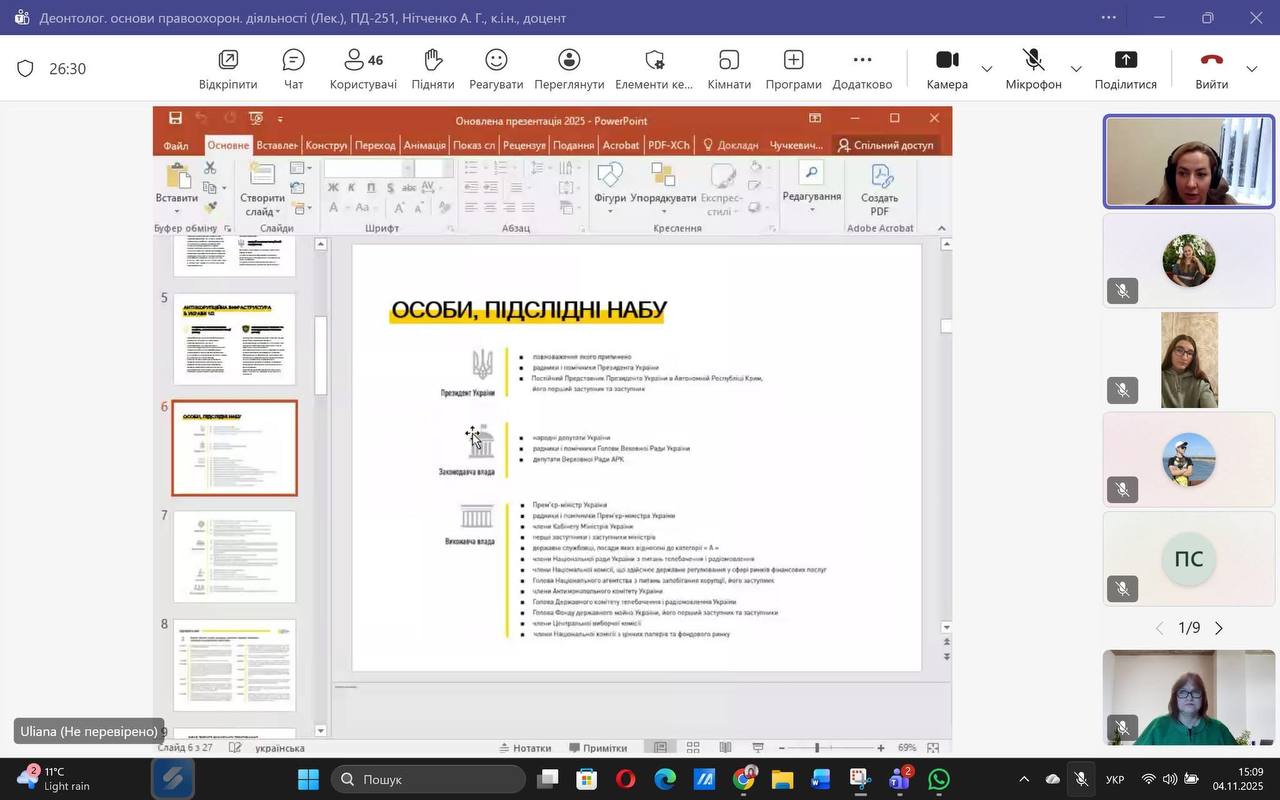This screenshot has width=1280, height=800.
Task: Open the Реагувати reactions menu
Action: click(496, 69)
